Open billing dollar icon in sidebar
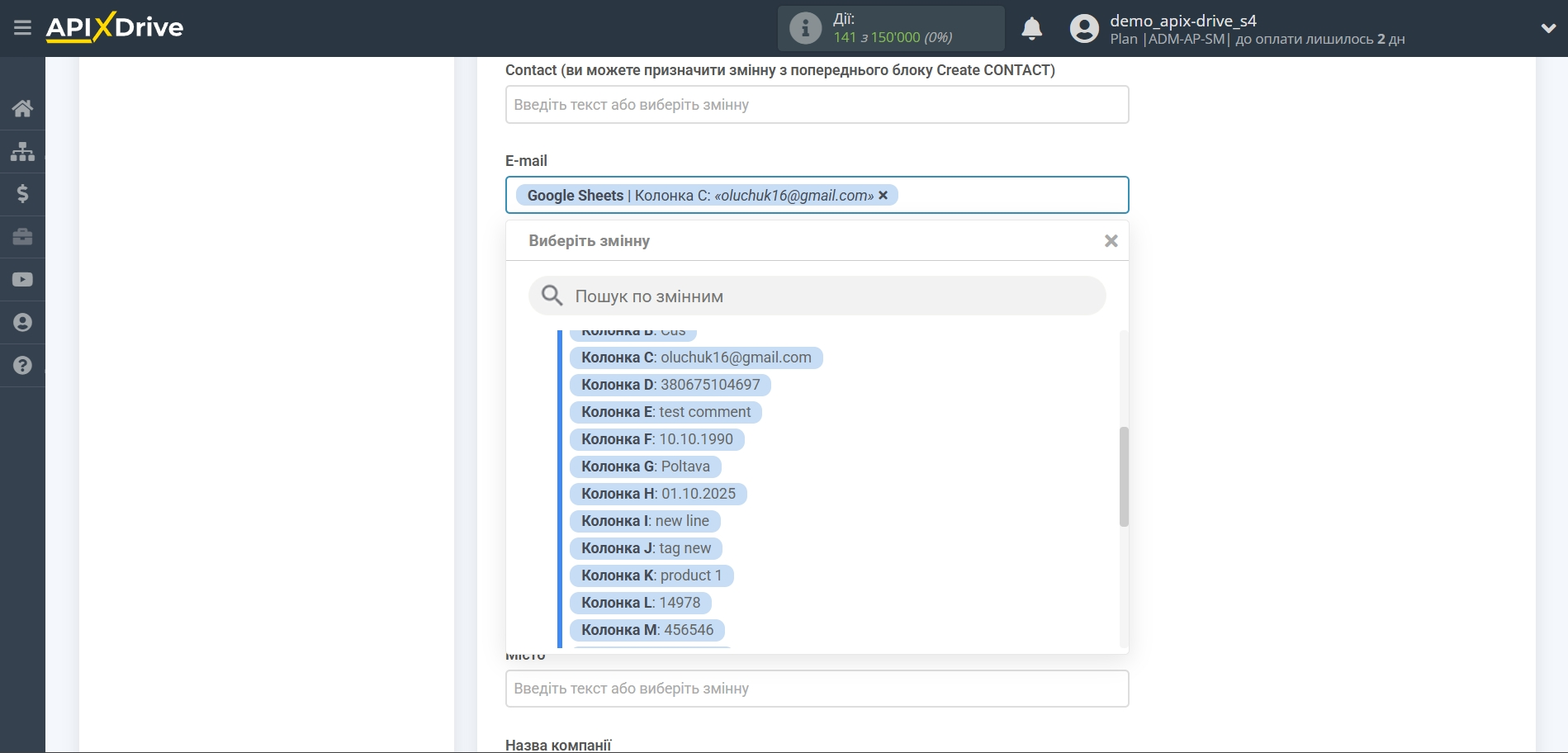1568x753 pixels. pos(22,194)
